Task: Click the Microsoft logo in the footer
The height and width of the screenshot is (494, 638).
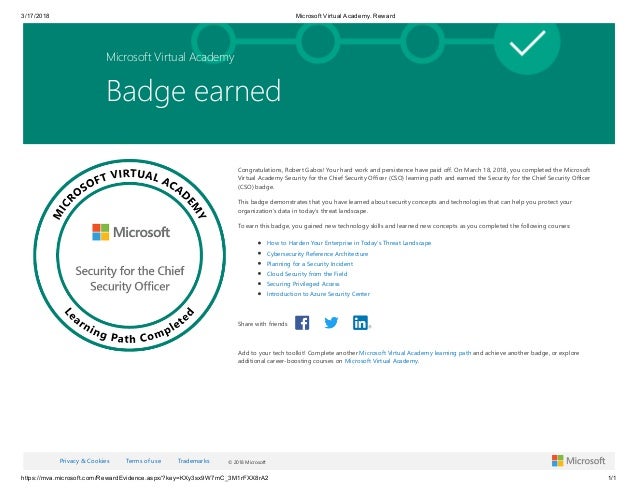Action: [x=578, y=461]
